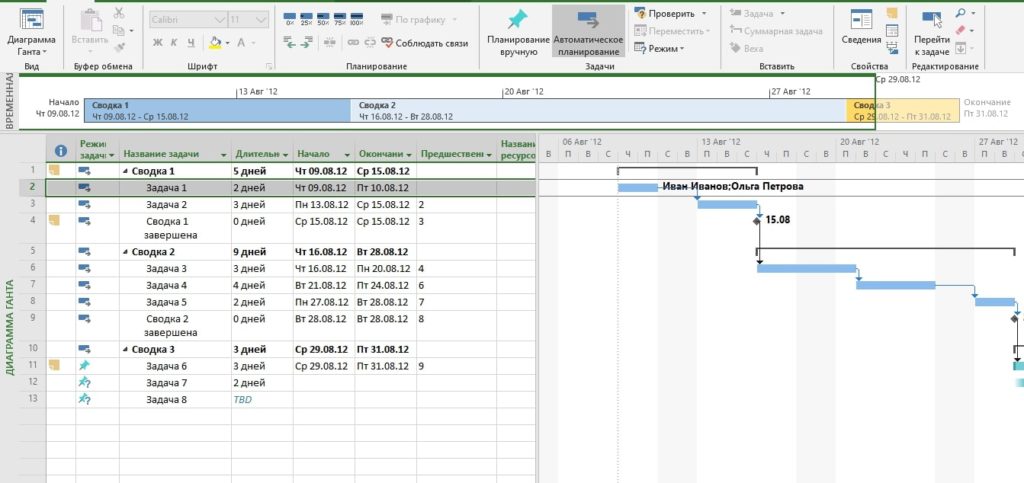The width and height of the screenshot is (1024, 483).
Task: Toggle underline (Ч) formatting
Action: pos(191,43)
